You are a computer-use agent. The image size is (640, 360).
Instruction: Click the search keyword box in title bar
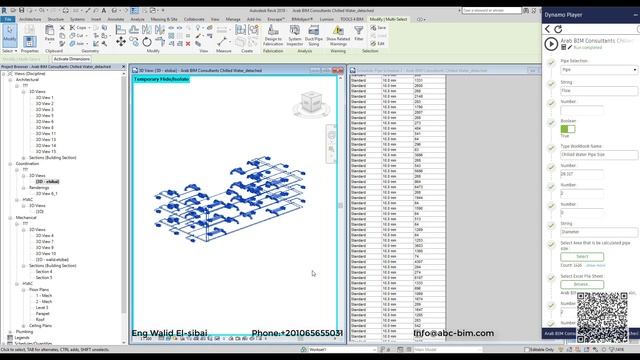pyautogui.click(x=491, y=11)
